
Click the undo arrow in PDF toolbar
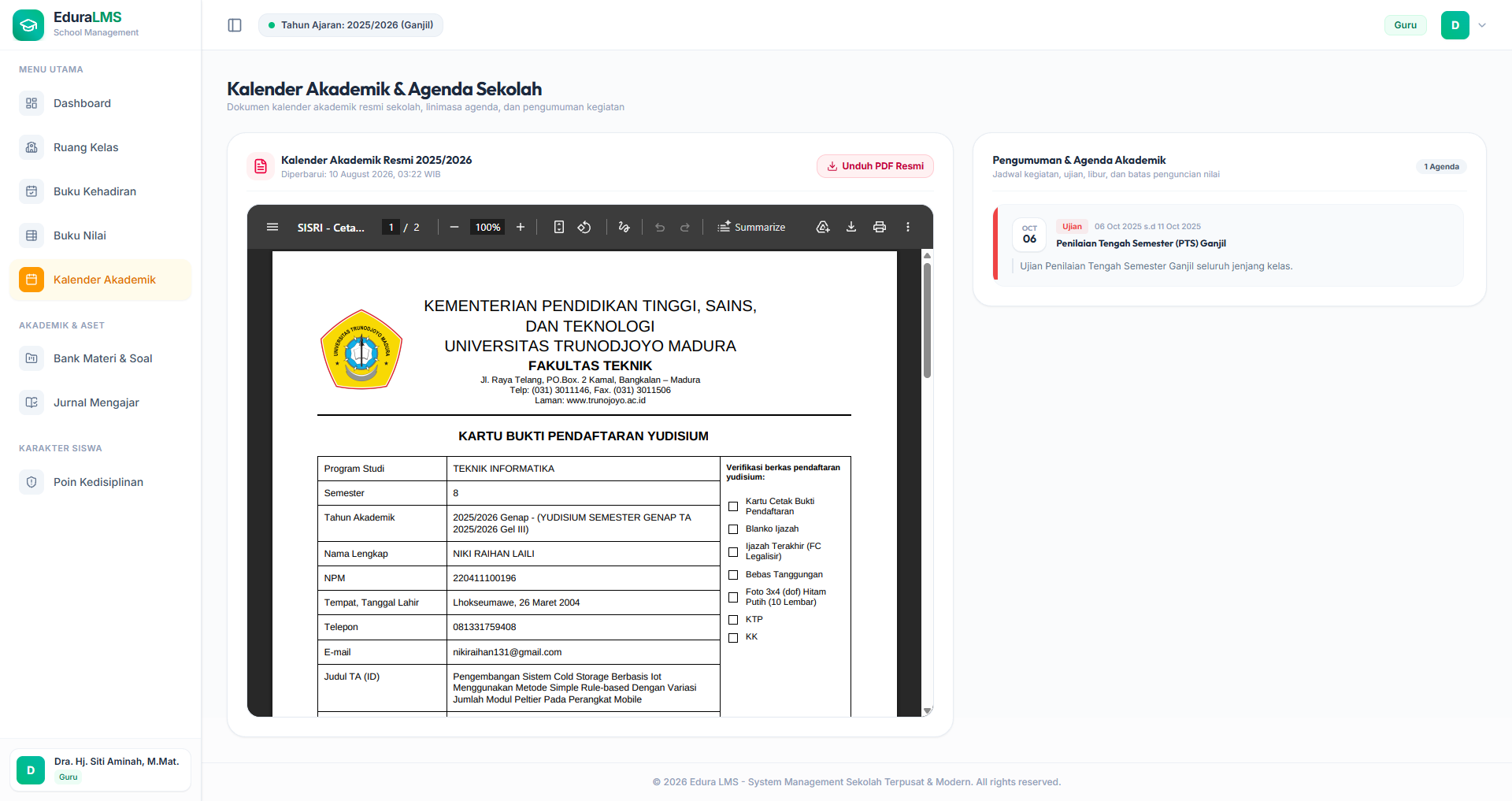pyautogui.click(x=660, y=227)
